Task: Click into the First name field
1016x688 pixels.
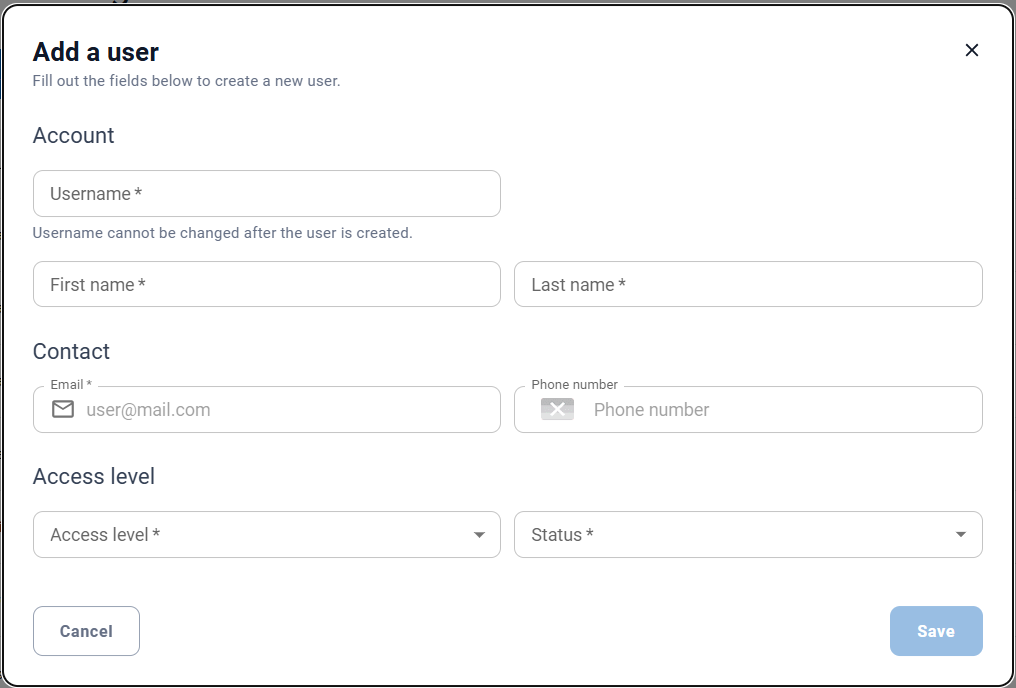Action: click(266, 285)
